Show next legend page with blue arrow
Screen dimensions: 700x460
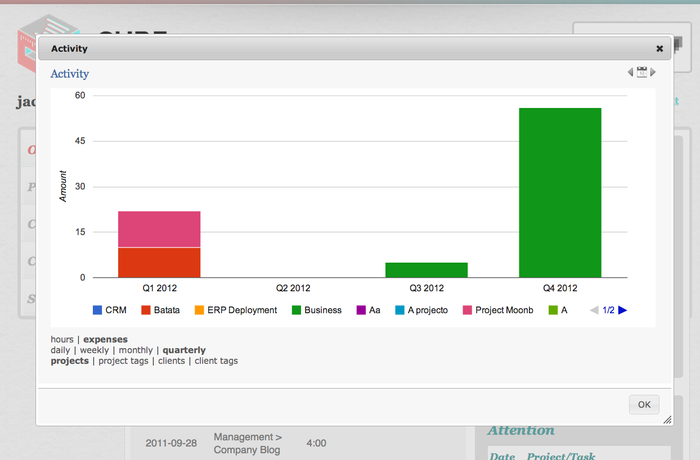coord(623,310)
